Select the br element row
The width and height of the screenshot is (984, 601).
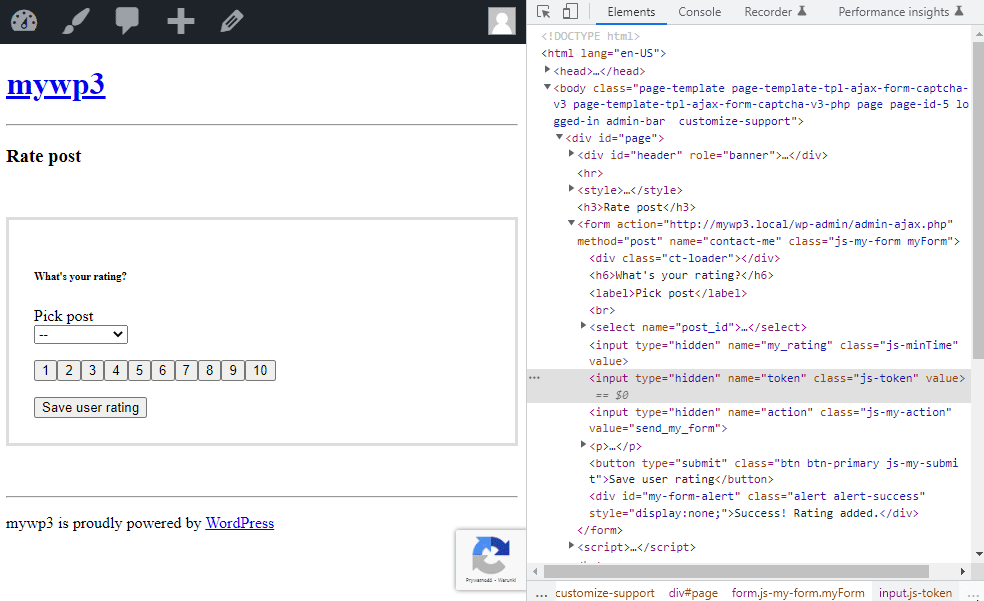tap(602, 310)
